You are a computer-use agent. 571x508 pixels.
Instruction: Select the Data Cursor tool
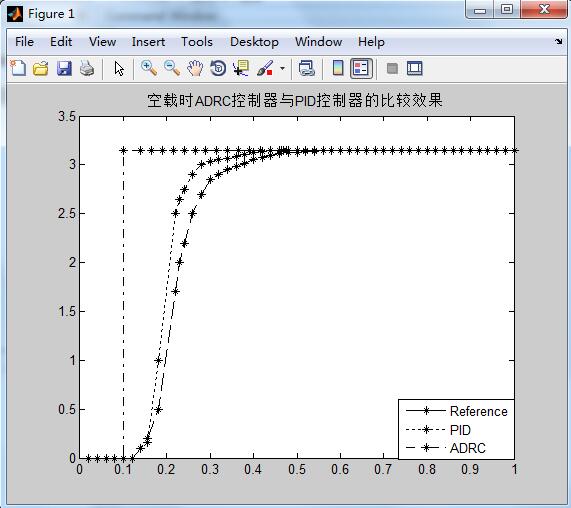241,68
